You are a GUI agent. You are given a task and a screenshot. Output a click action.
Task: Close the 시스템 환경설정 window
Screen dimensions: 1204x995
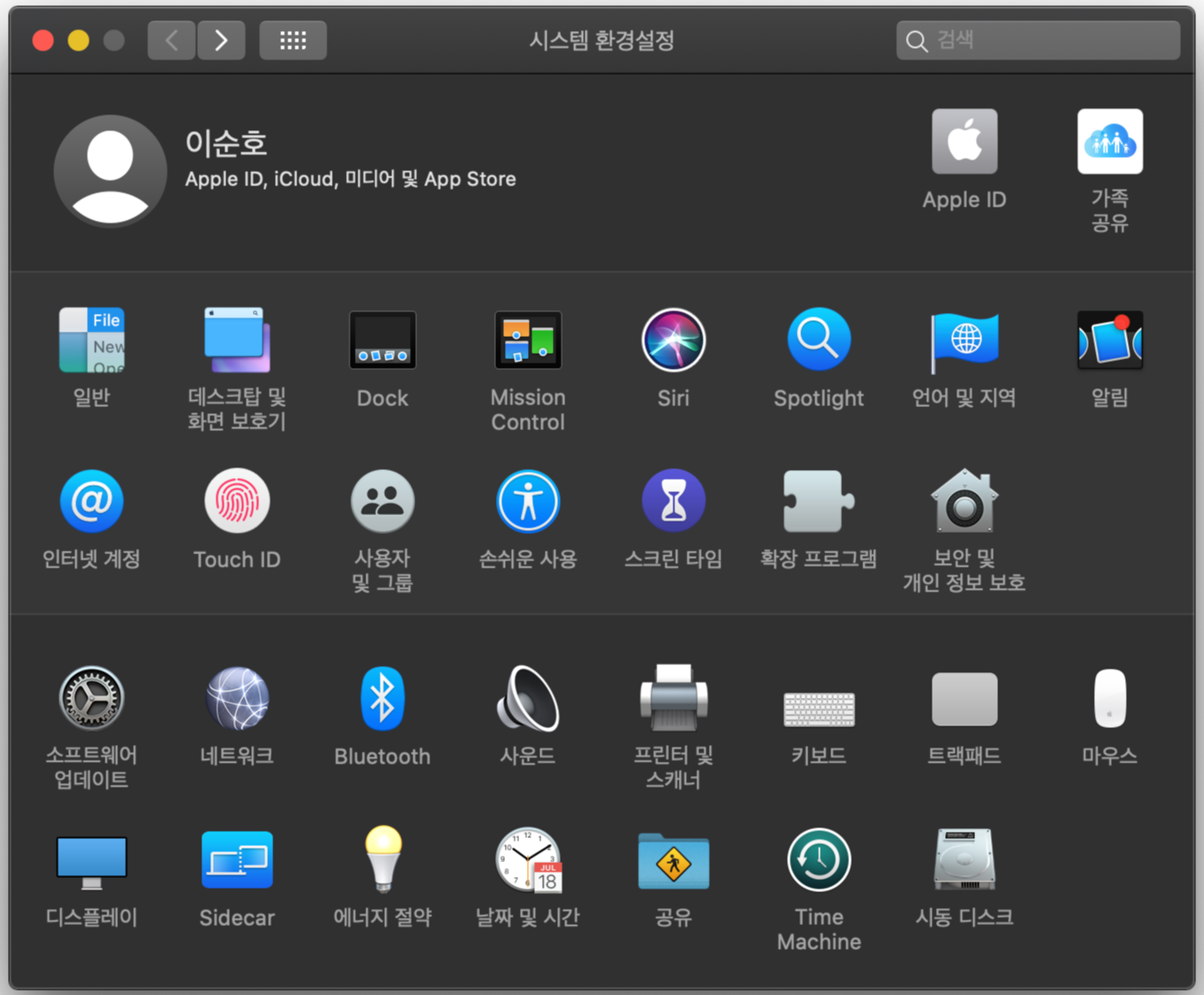(x=43, y=41)
